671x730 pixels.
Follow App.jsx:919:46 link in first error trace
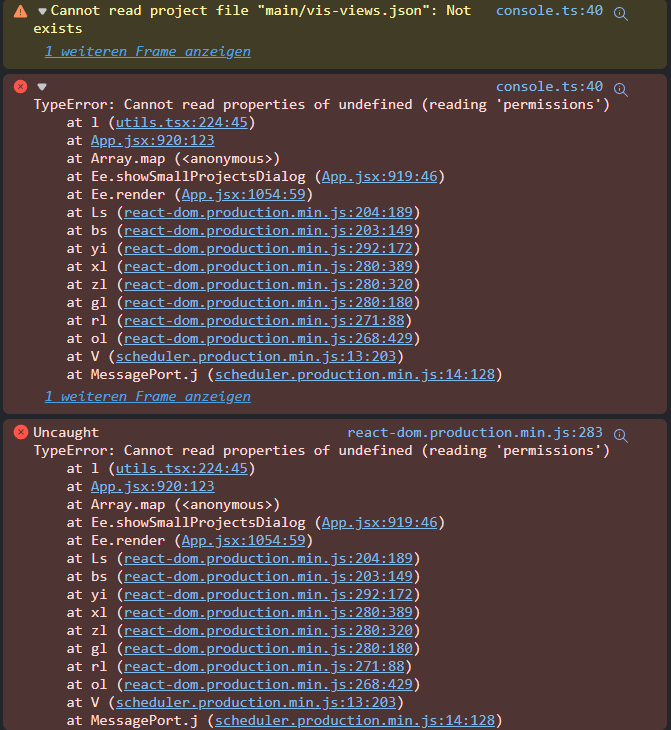click(x=380, y=177)
